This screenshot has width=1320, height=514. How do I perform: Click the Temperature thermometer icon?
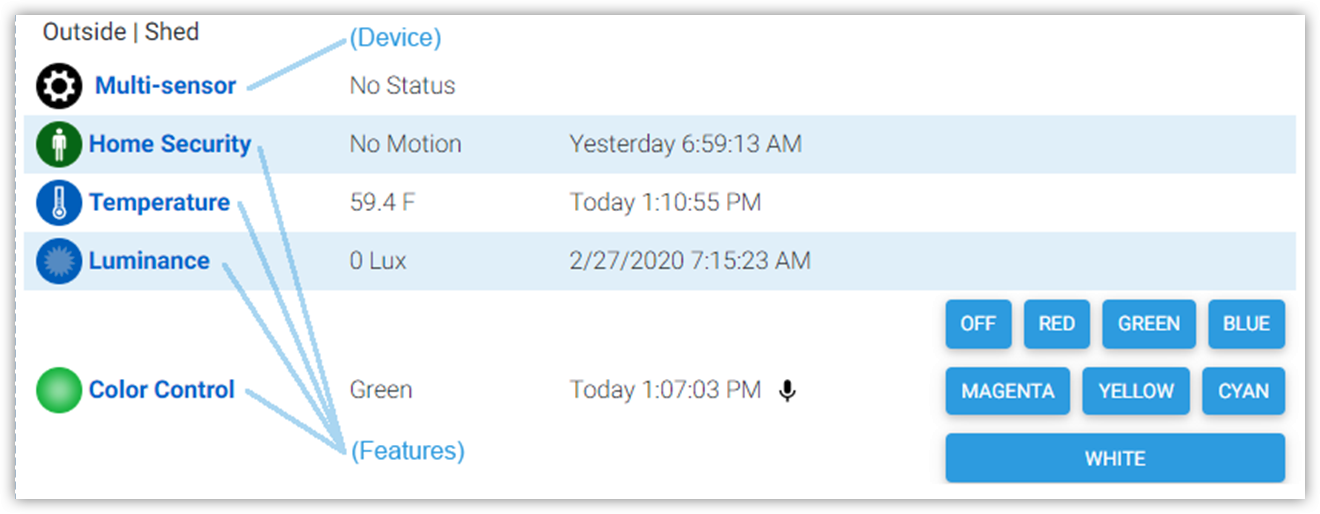pos(59,203)
